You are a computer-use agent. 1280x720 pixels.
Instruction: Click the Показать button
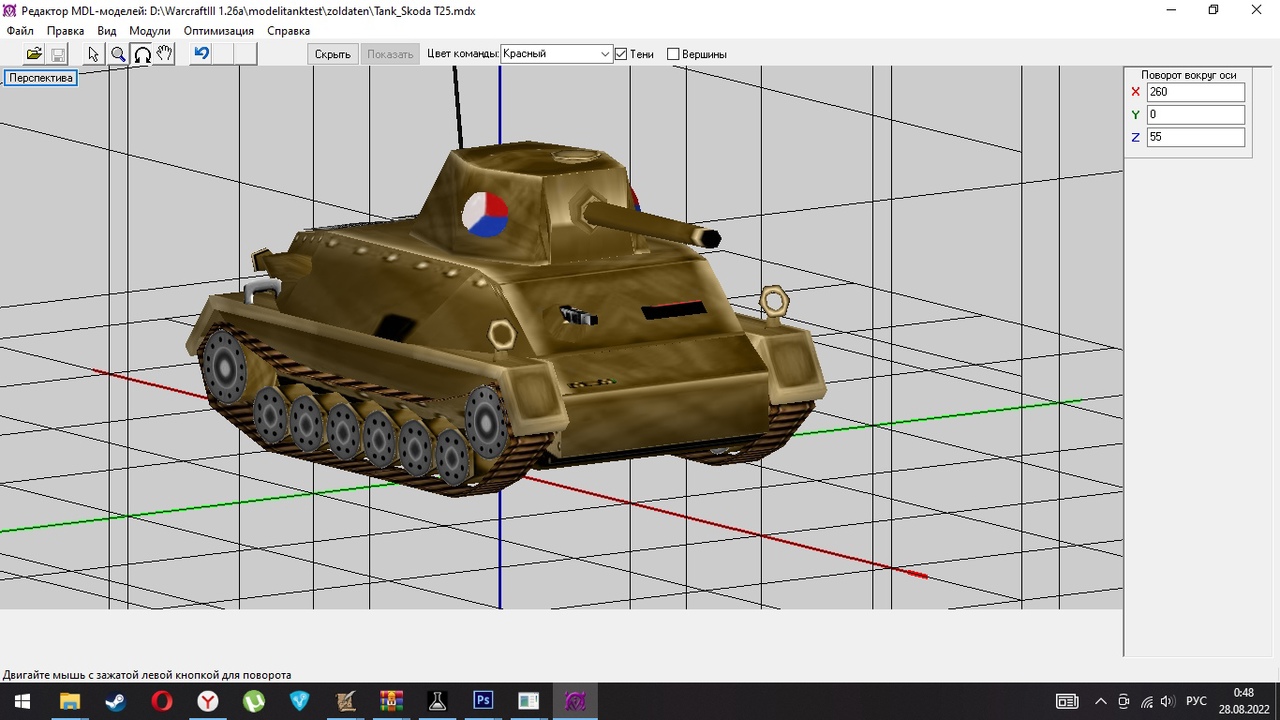[x=390, y=54]
